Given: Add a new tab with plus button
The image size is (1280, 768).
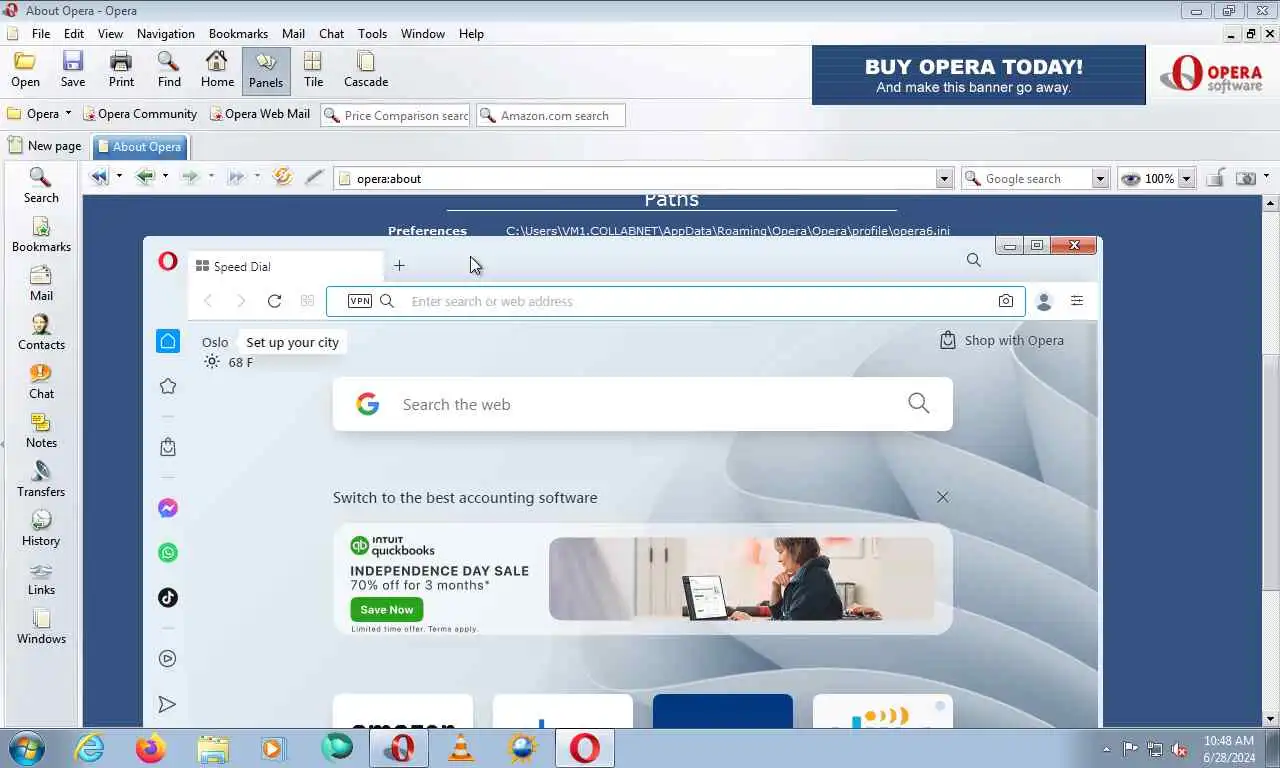Looking at the screenshot, I should pyautogui.click(x=399, y=265).
